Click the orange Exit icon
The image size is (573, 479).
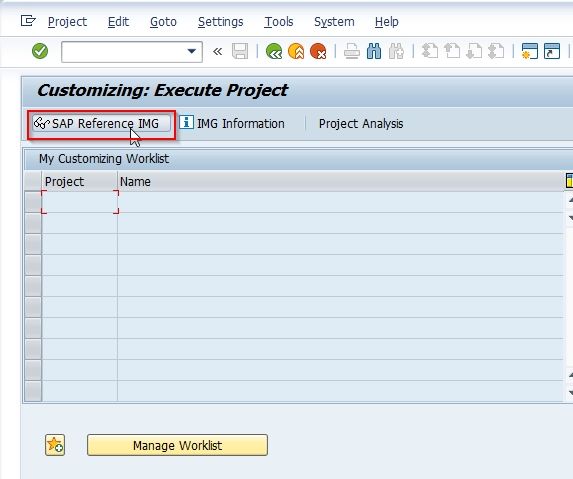[296, 51]
